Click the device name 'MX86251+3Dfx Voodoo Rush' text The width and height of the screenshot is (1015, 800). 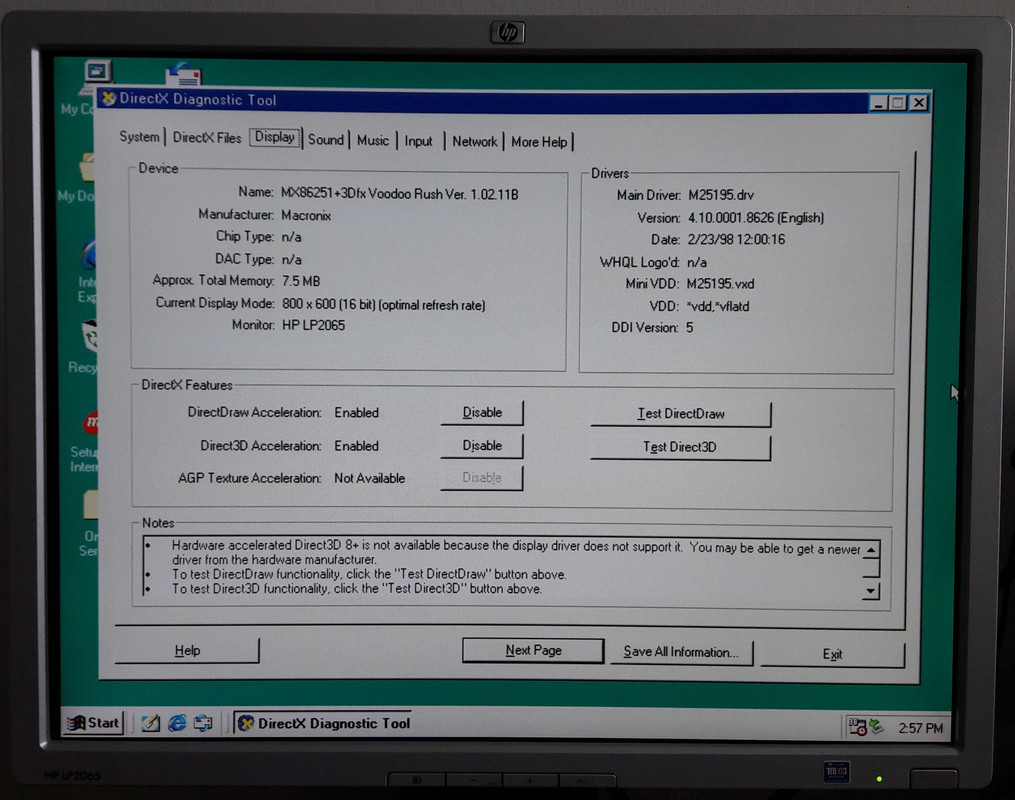click(x=399, y=194)
